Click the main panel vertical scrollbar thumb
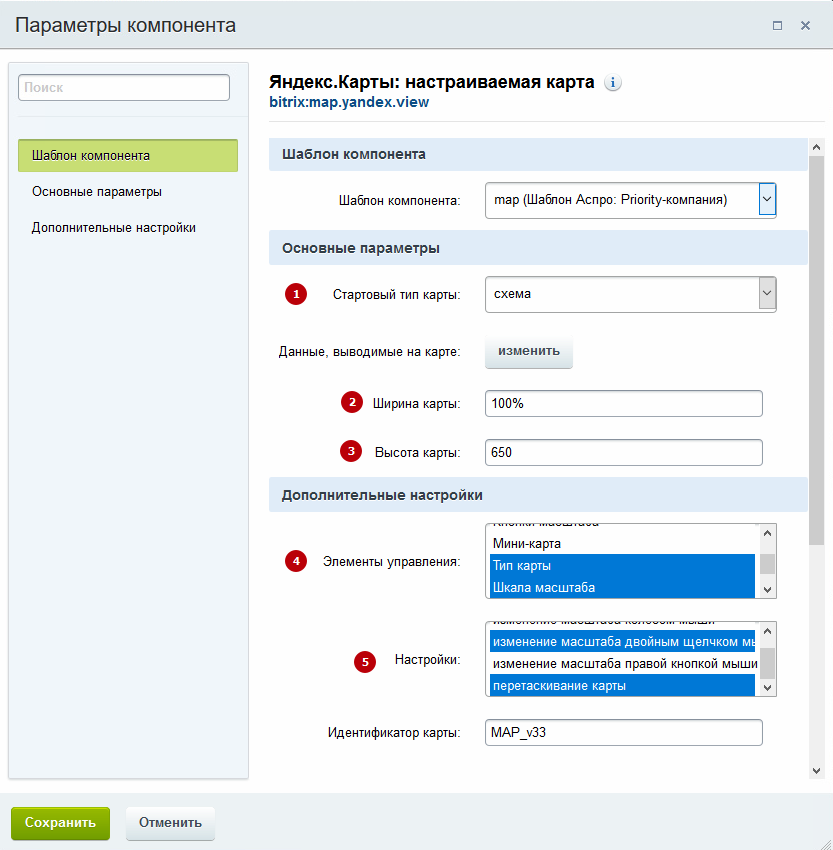 816,351
